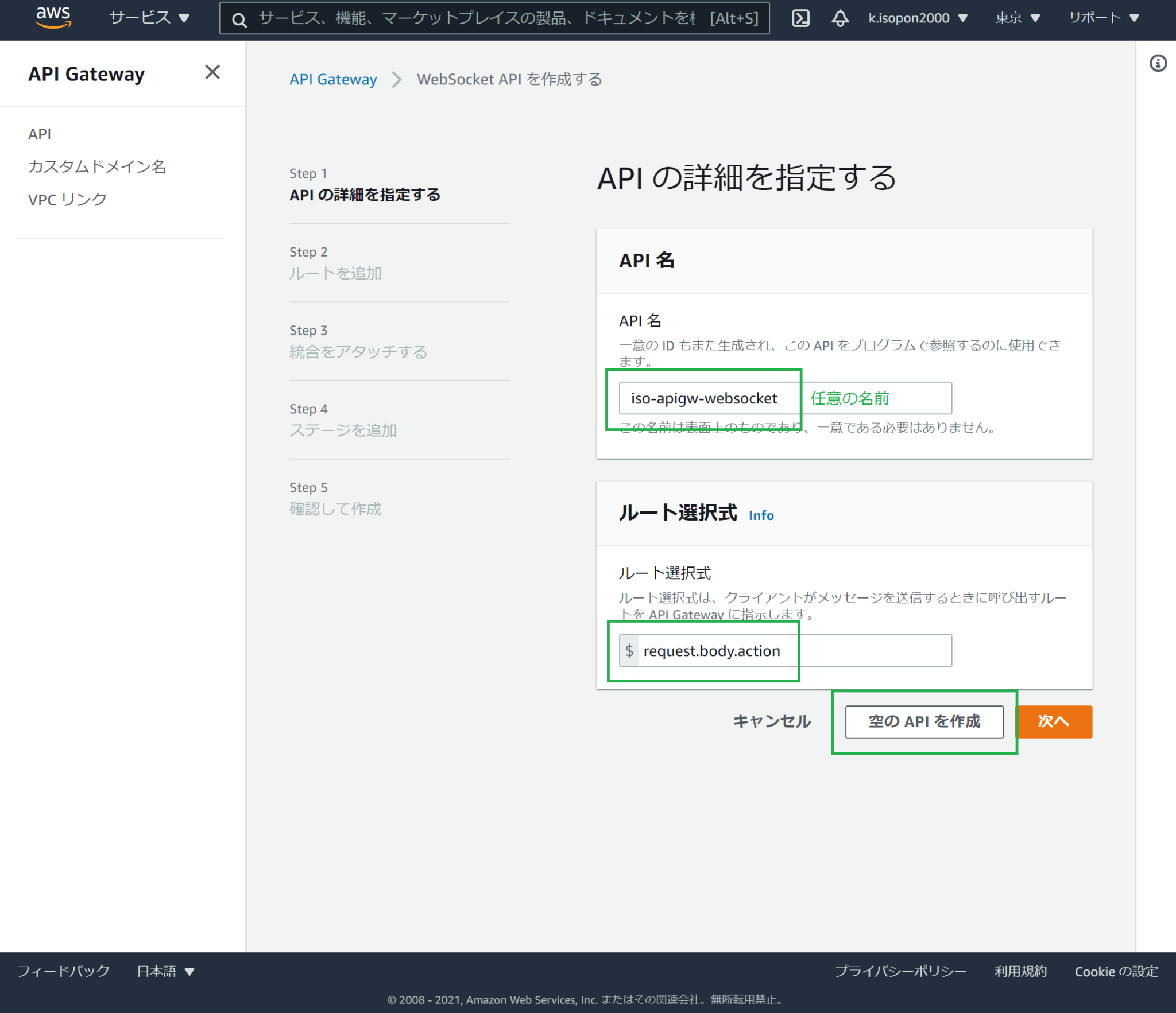Image resolution: width=1176 pixels, height=1013 pixels.
Task: Click the AWS home logo
Action: point(53,17)
